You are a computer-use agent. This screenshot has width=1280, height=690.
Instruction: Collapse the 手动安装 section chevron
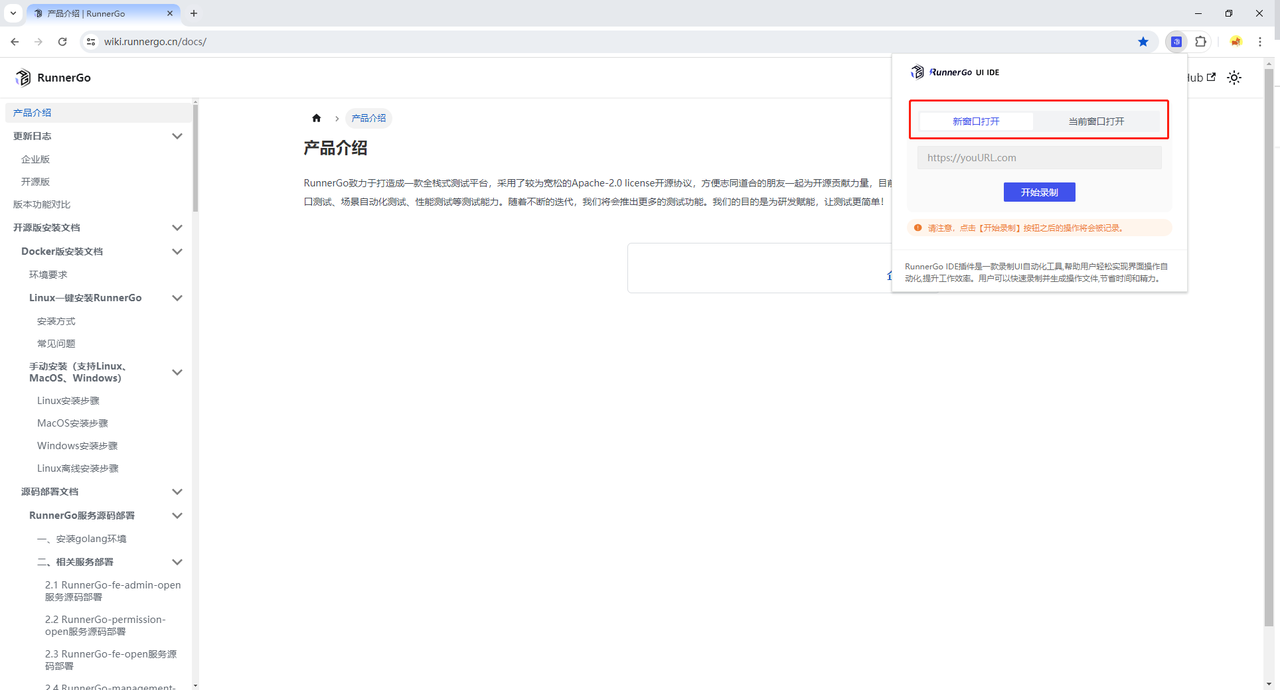tap(177, 372)
